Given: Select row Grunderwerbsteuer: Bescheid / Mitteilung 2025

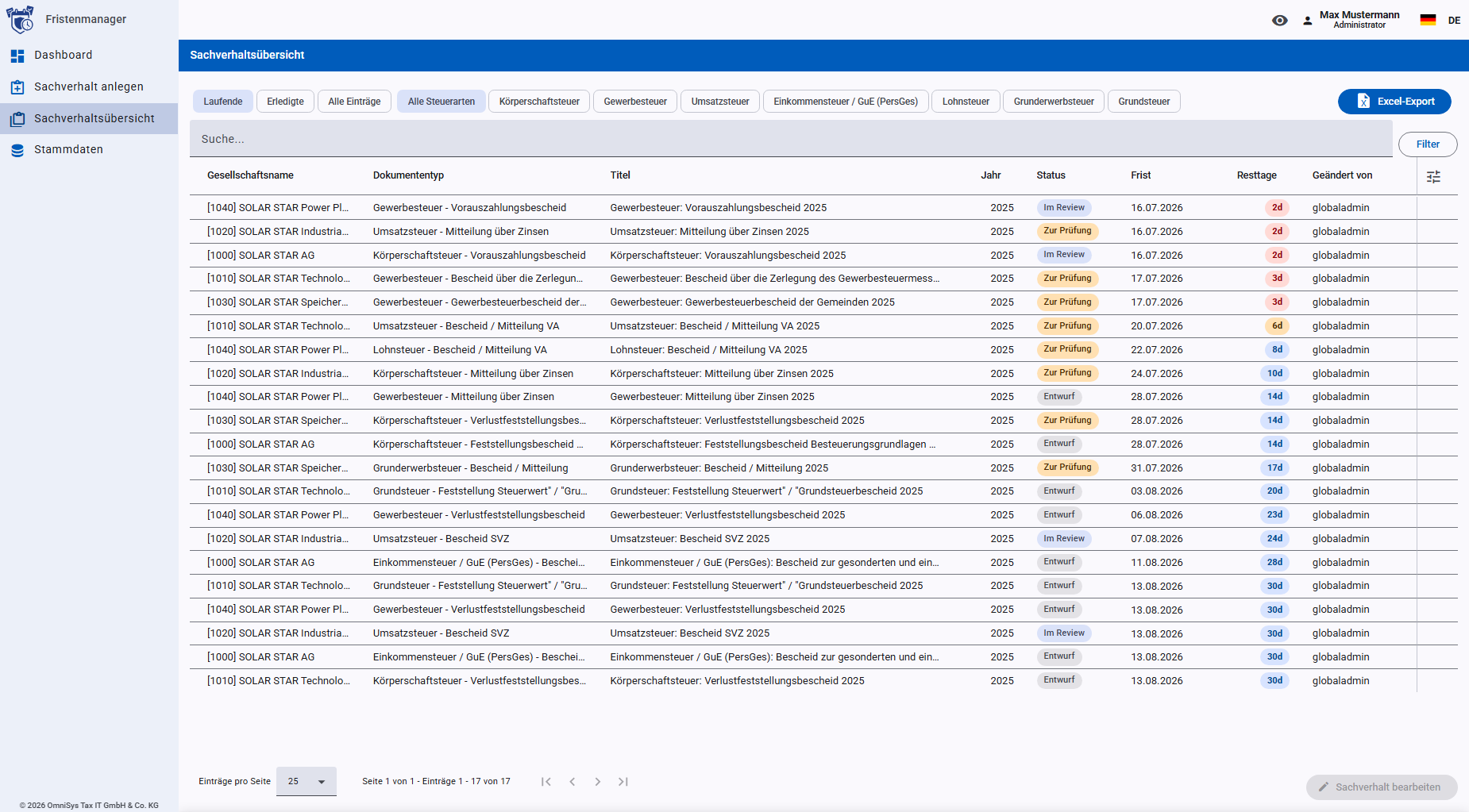Looking at the screenshot, I should 823,468.
